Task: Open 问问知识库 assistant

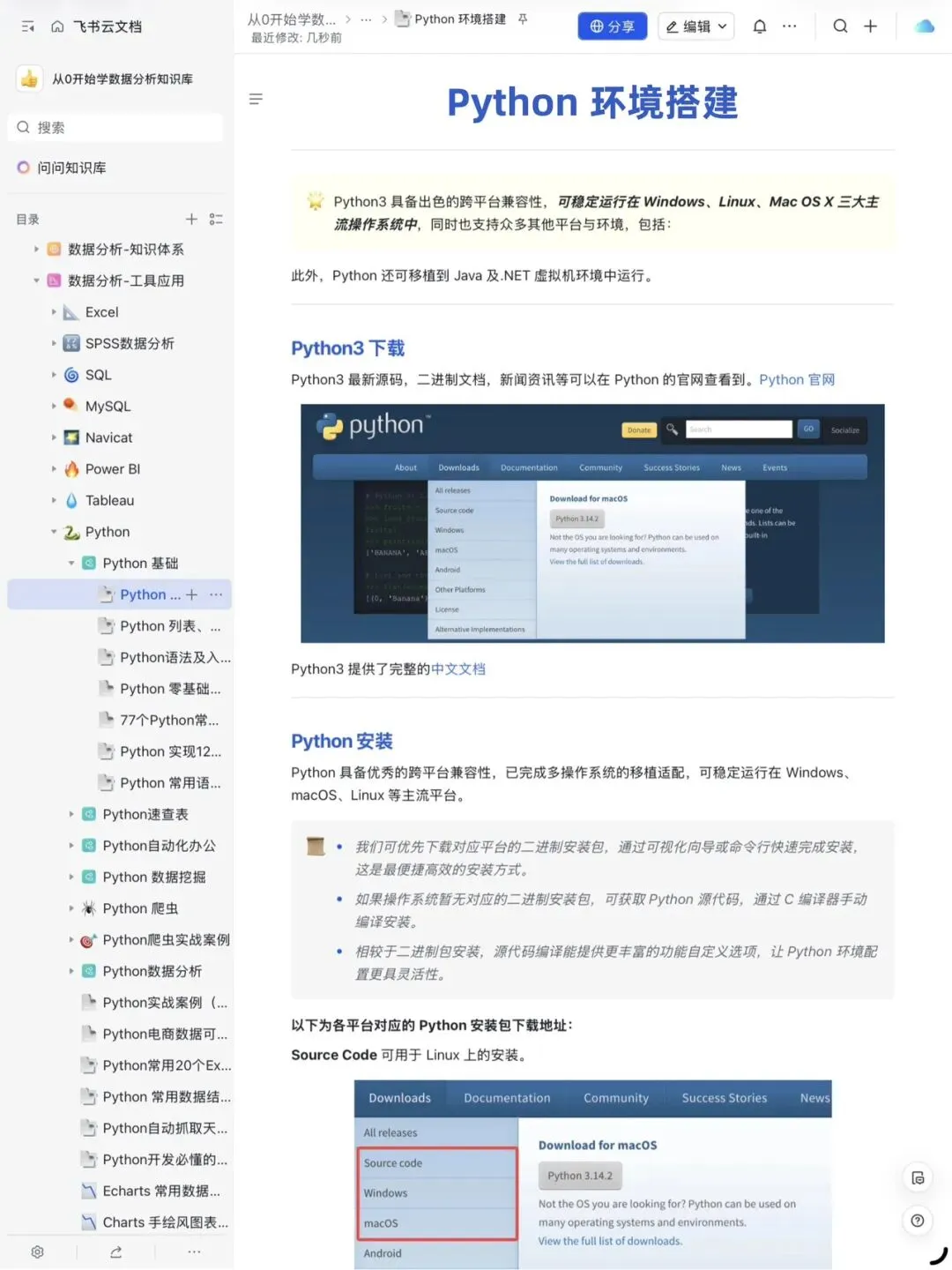Action: click(62, 168)
